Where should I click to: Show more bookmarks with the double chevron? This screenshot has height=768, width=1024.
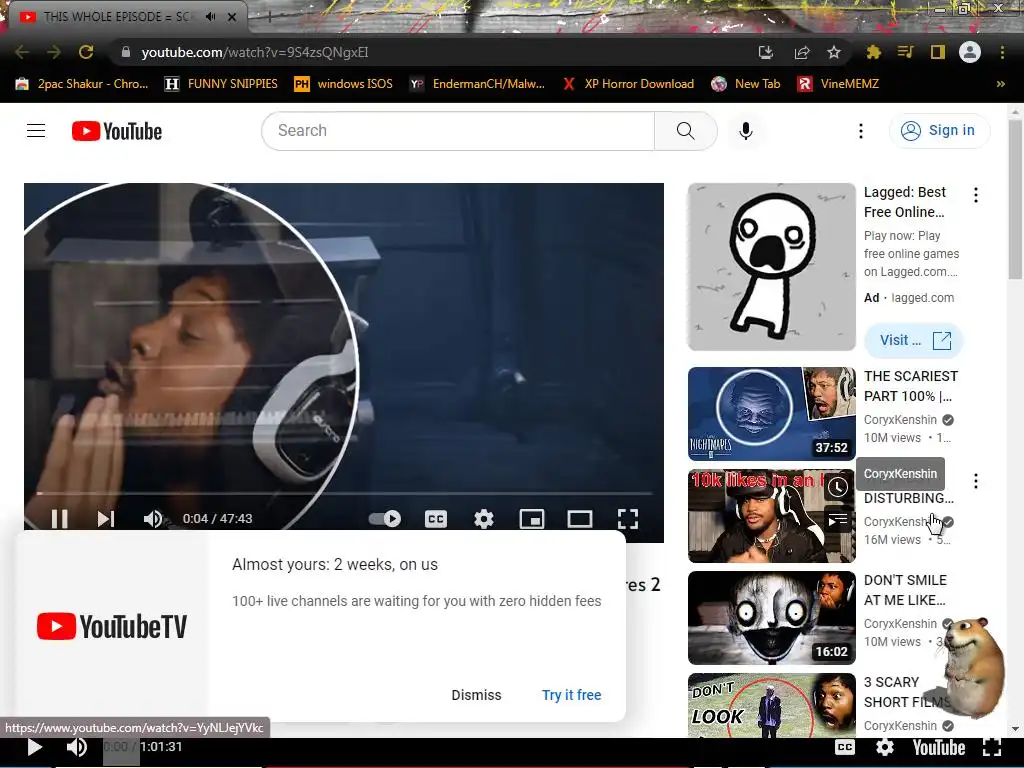[x=1000, y=84]
